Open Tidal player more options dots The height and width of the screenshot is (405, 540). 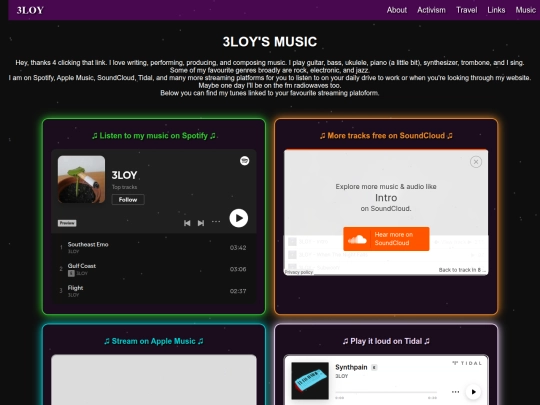(455, 392)
